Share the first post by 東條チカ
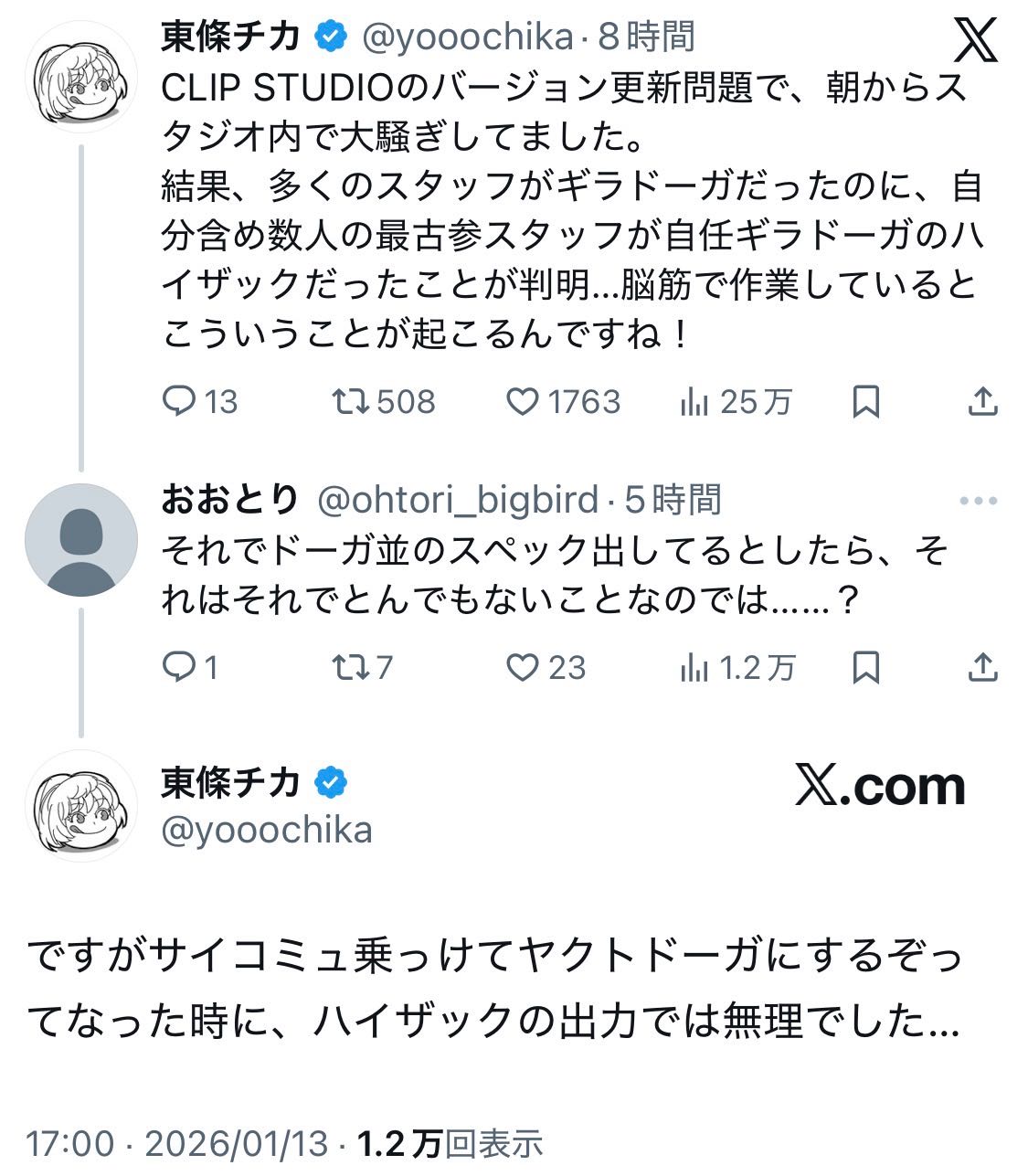 [x=982, y=401]
